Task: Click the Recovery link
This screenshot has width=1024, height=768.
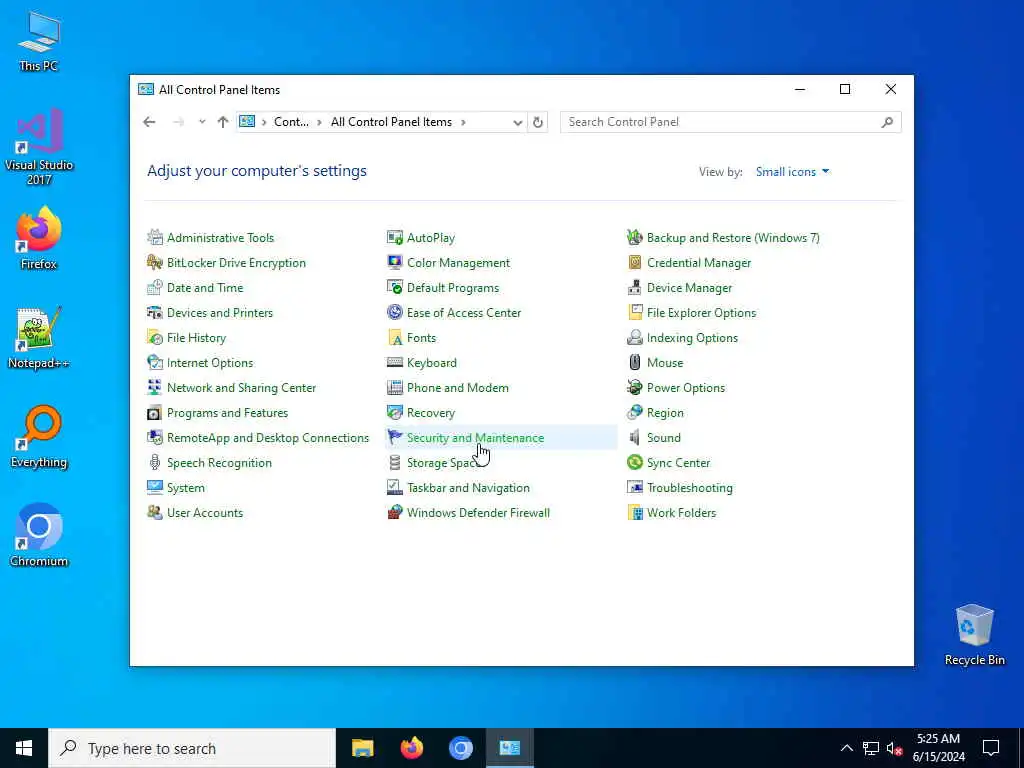Action: [x=430, y=413]
